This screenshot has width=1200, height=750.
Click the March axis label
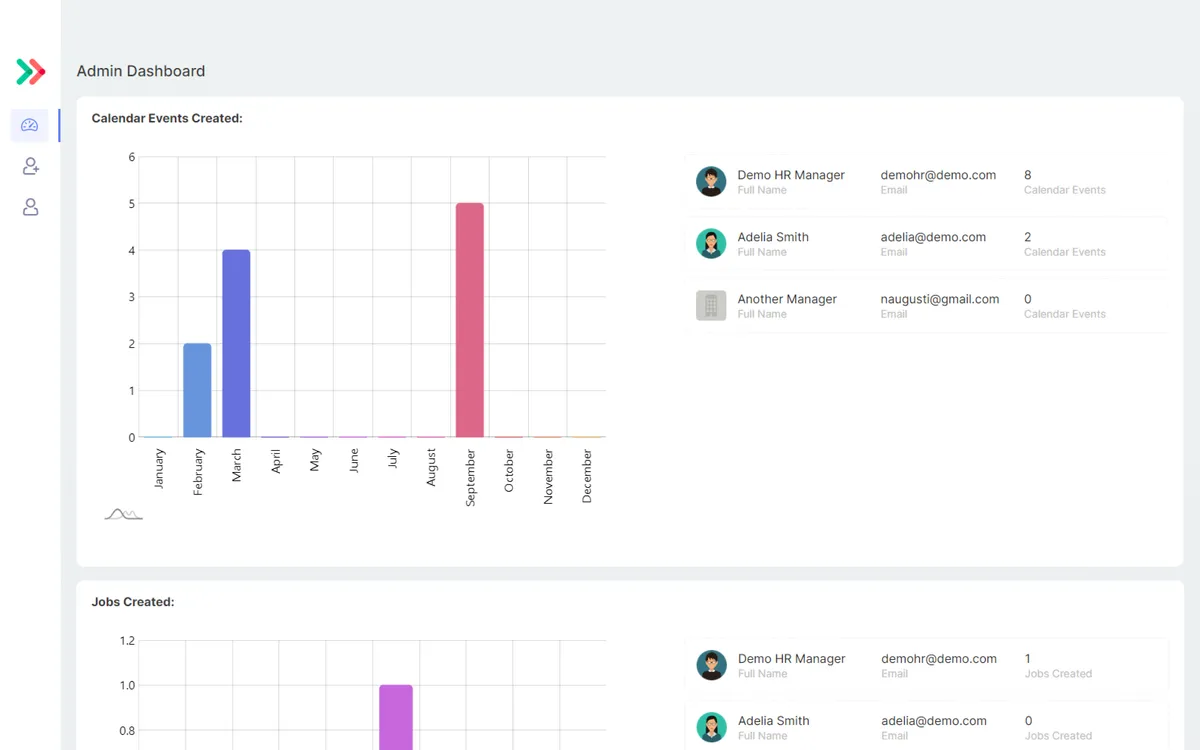click(237, 465)
